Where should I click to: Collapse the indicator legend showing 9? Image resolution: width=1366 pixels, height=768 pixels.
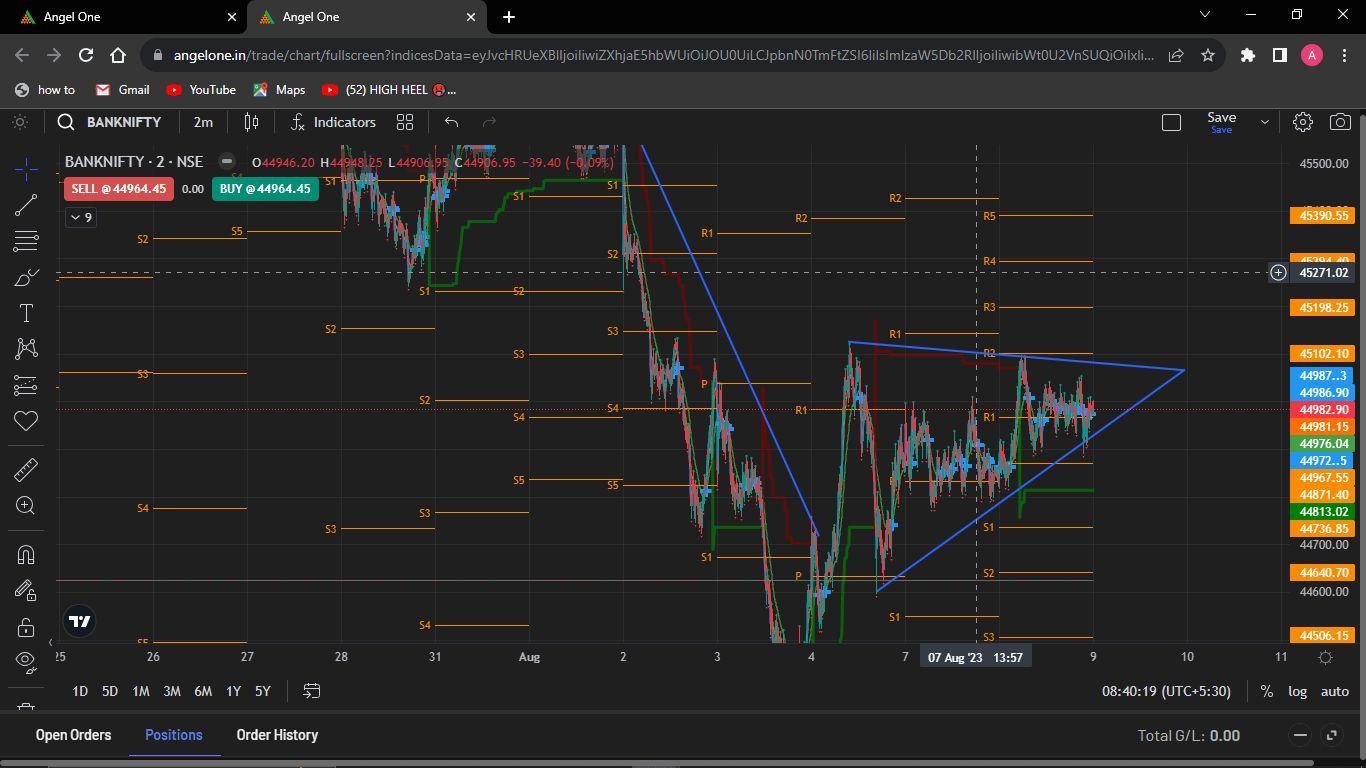80,217
